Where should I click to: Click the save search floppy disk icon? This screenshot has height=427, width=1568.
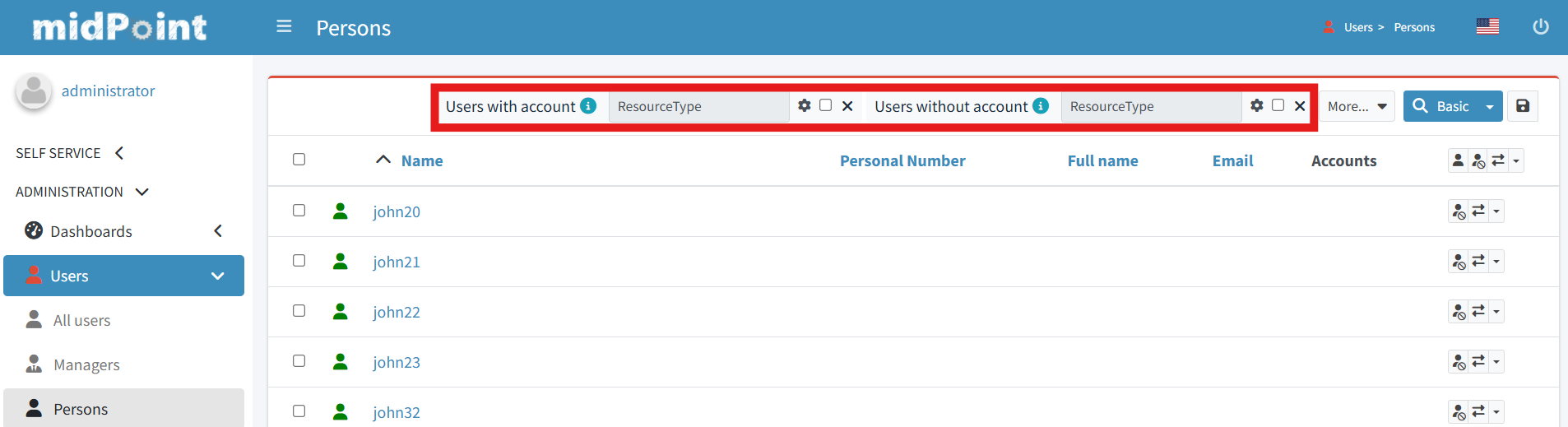coord(1523,106)
